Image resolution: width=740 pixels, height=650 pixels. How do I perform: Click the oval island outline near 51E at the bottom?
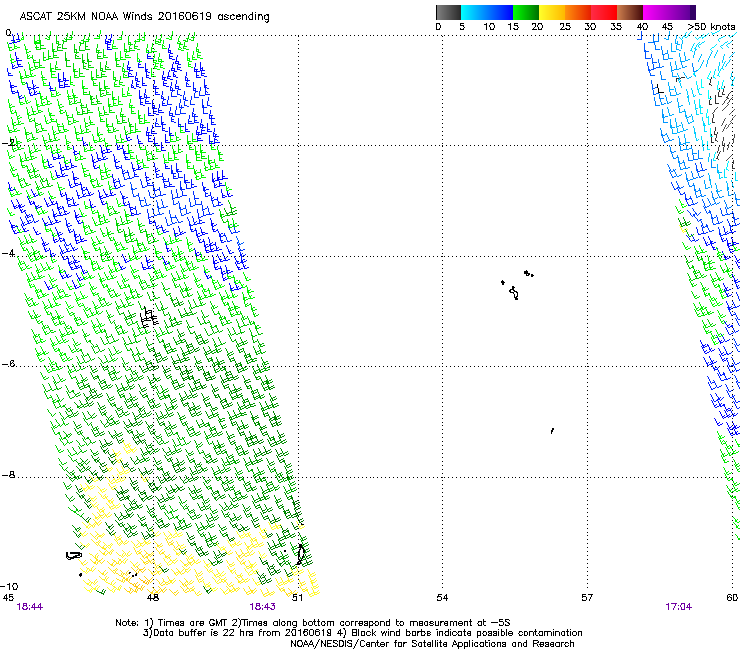(301, 554)
